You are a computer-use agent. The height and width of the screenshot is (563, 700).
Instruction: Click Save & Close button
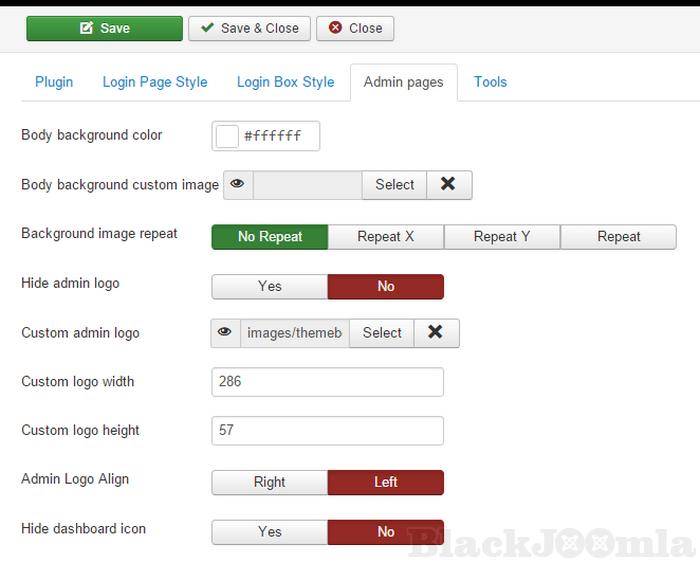coord(250,28)
